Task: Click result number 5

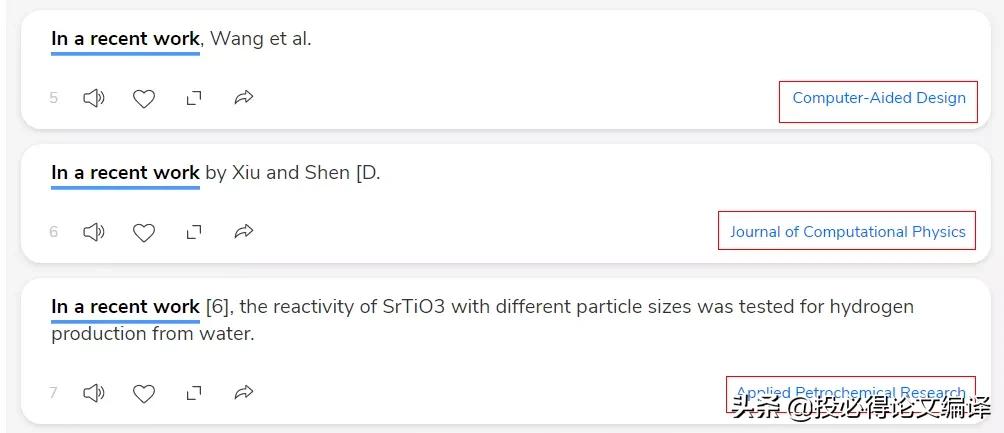Action: point(54,98)
